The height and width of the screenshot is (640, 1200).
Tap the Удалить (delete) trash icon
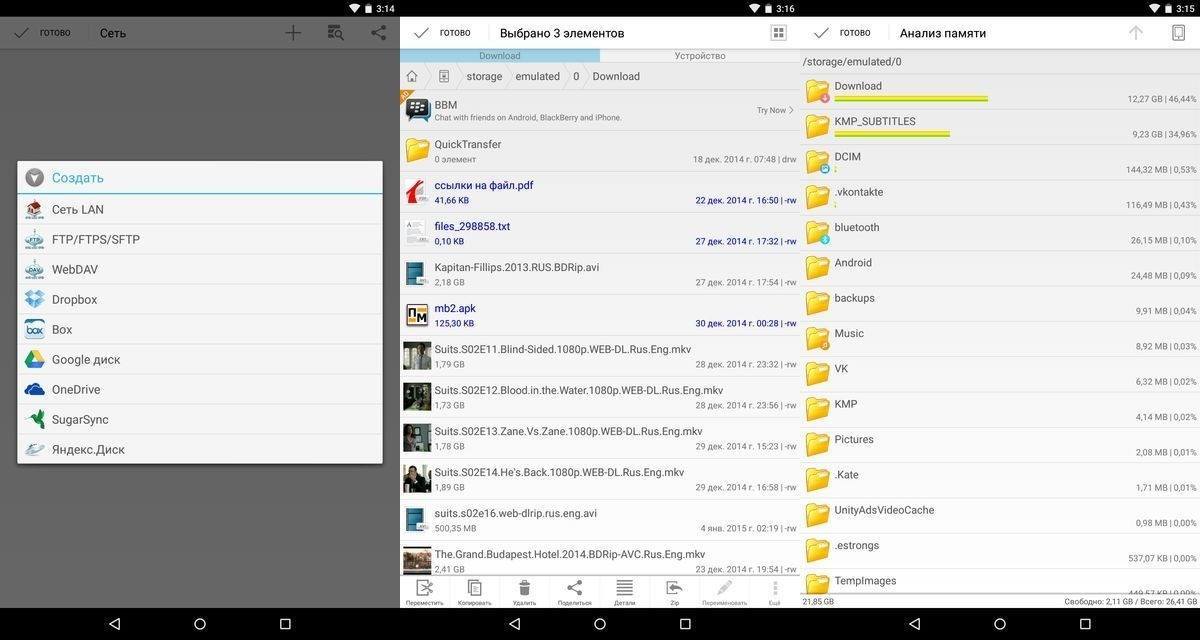(x=523, y=590)
